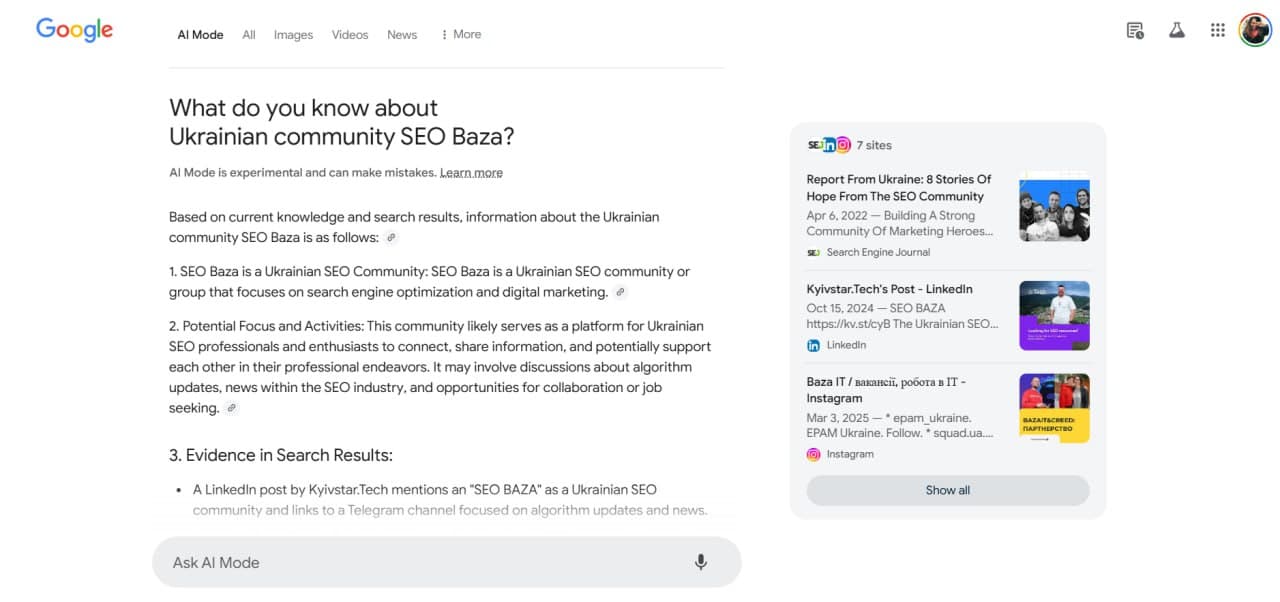The height and width of the screenshot is (602, 1280).
Task: Switch to the Images tab
Action: coord(293,34)
